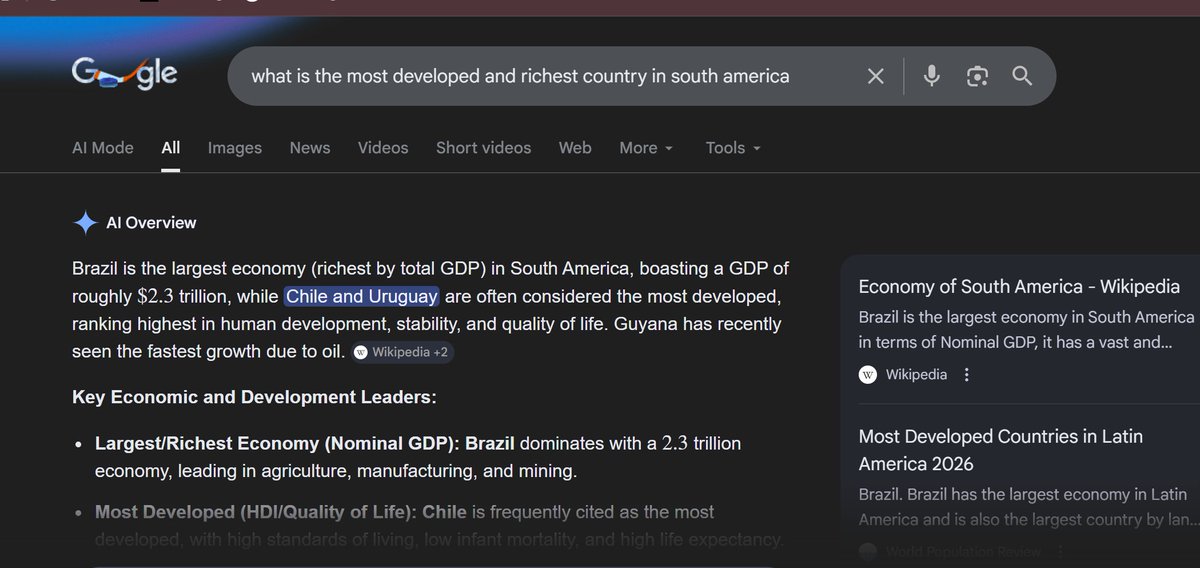The image size is (1200, 568).
Task: Submit search with the magnifying glass icon
Action: 1022,76
